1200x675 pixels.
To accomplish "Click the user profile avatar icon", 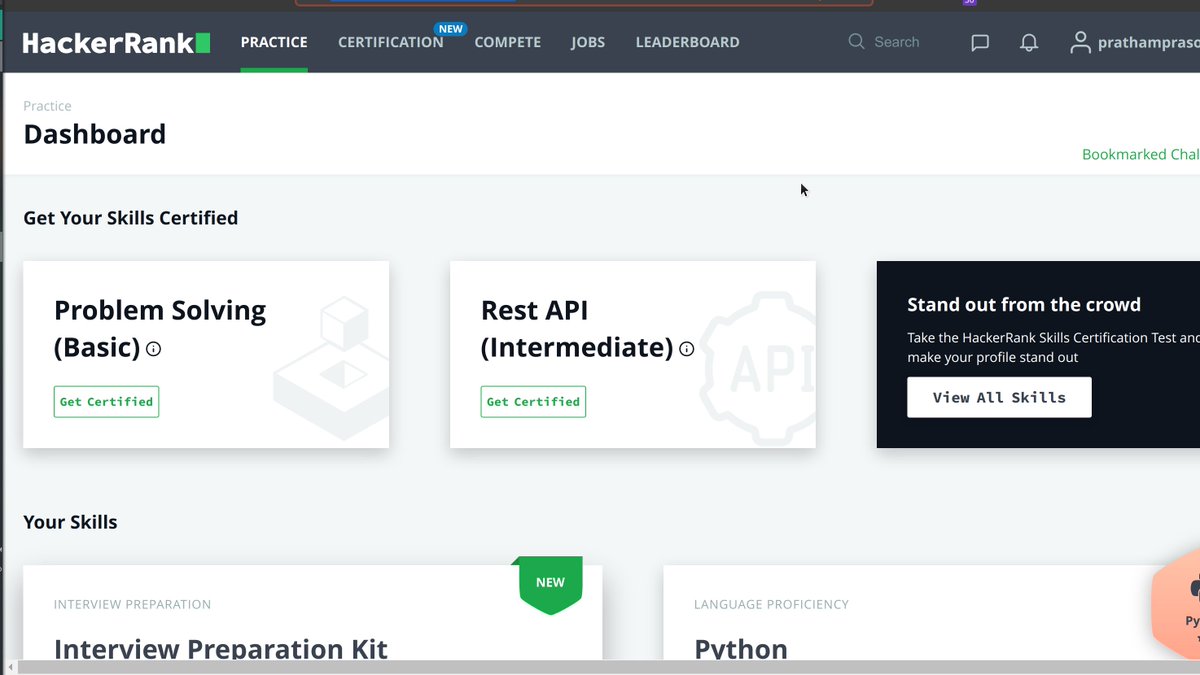I will coord(1079,42).
